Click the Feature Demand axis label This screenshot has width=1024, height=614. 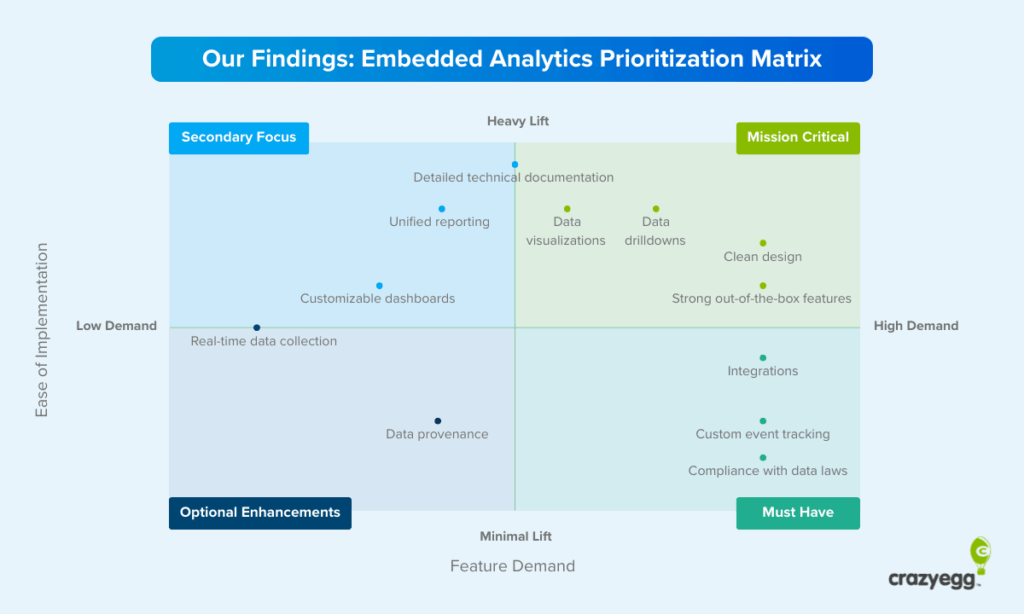point(512,567)
